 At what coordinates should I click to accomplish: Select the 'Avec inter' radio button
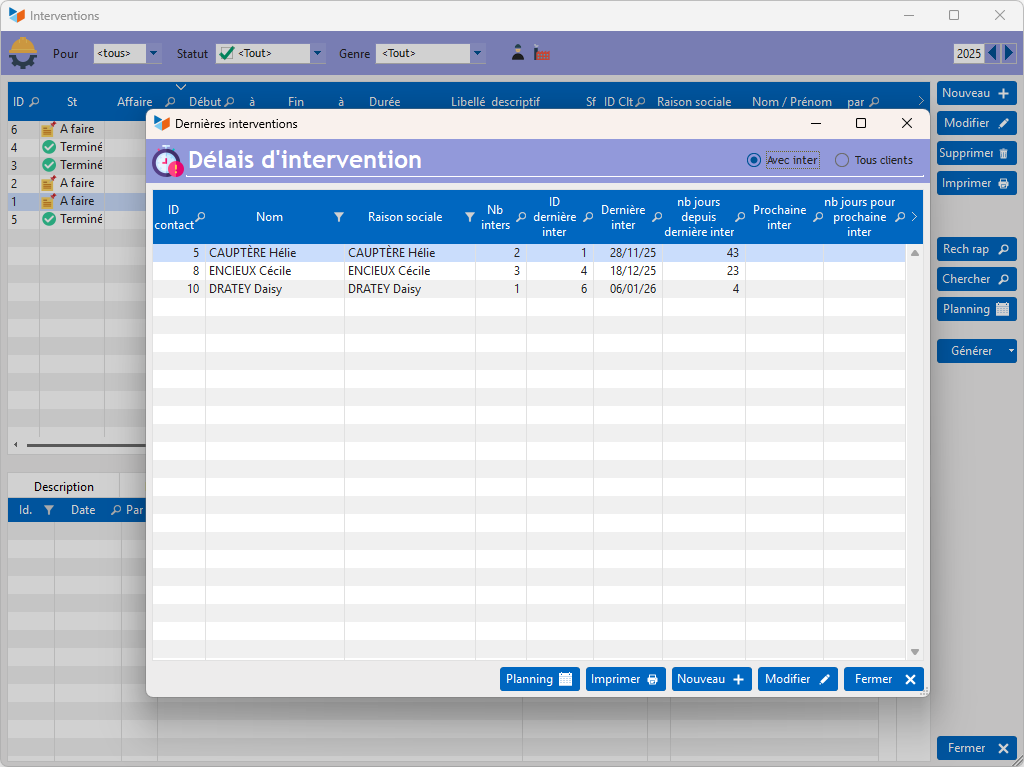coord(754,160)
